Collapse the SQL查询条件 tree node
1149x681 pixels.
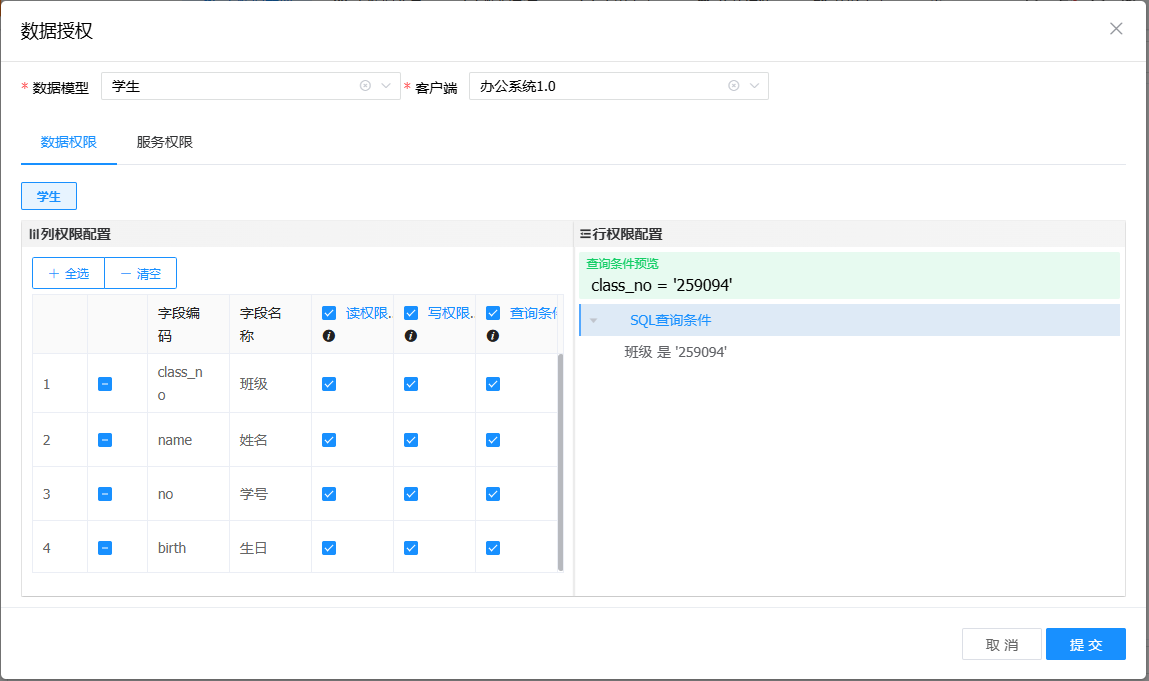click(x=594, y=321)
